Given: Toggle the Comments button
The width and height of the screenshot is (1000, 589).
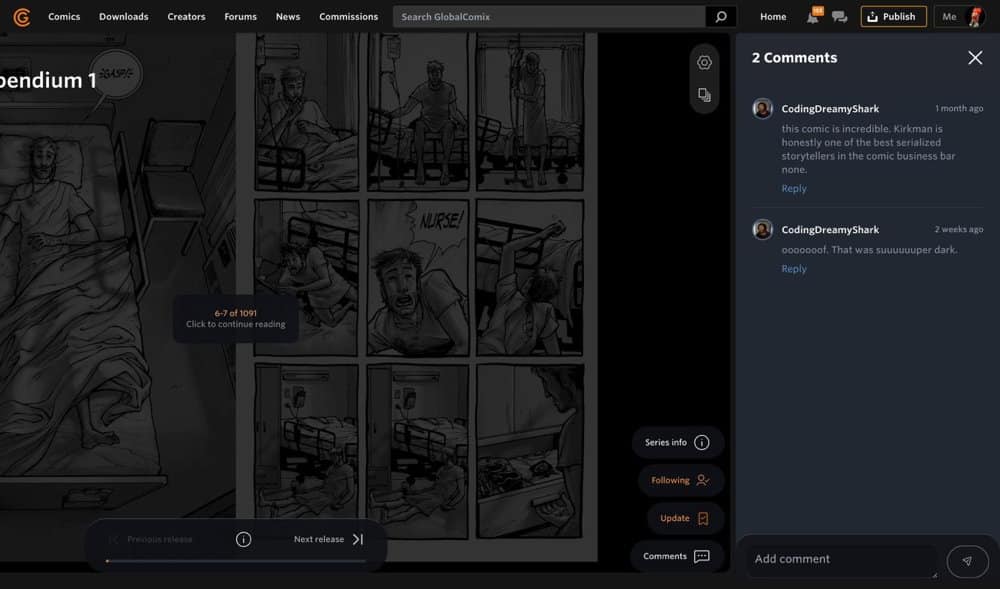Looking at the screenshot, I should click(x=677, y=556).
